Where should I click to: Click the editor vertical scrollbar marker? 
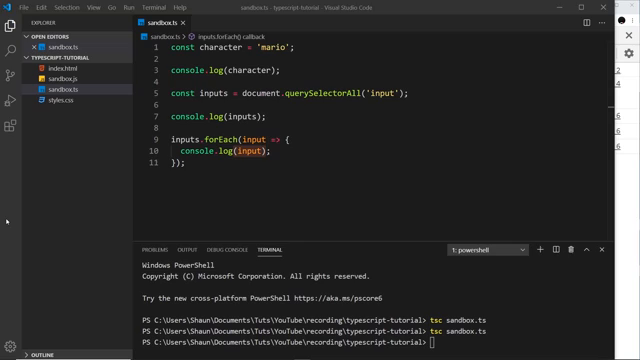pos(611,107)
